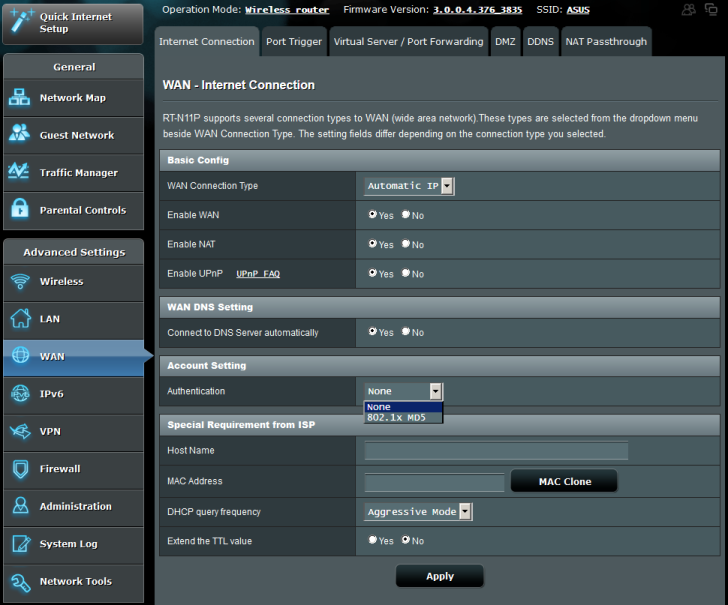Select No for Extend the TTL value
Image resolution: width=728 pixels, height=605 pixels.
point(406,540)
